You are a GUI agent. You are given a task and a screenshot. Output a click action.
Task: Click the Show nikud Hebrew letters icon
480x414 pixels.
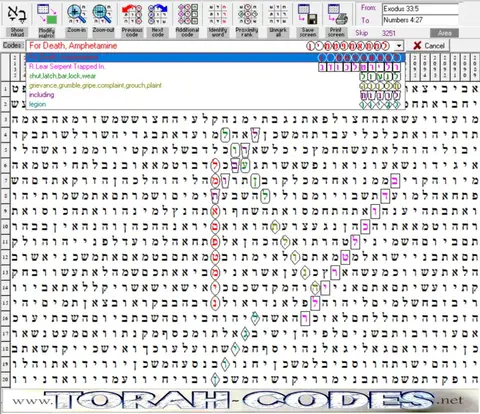pyautogui.click(x=17, y=14)
